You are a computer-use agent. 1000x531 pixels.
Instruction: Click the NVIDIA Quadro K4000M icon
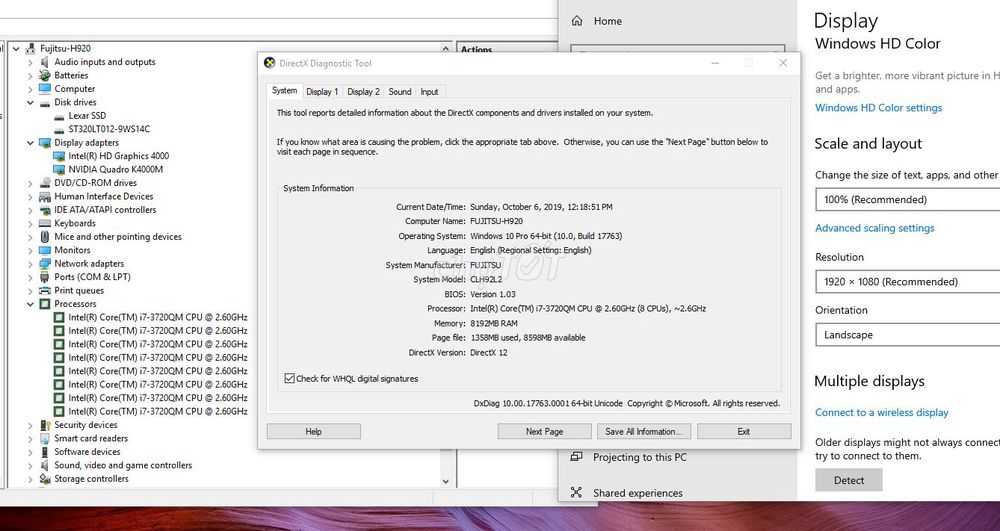(59, 170)
